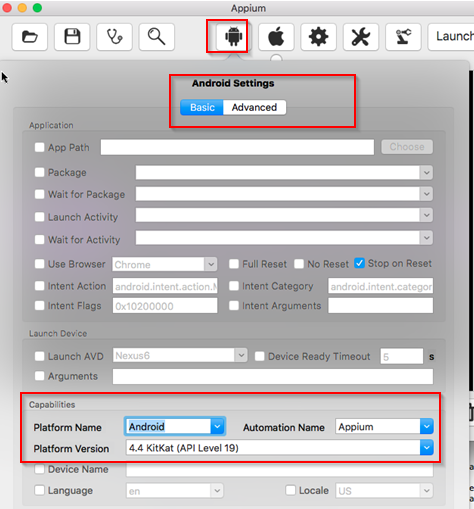The width and height of the screenshot is (474, 509).
Task: Click the Intent Arguments text field
Action: (x=381, y=306)
